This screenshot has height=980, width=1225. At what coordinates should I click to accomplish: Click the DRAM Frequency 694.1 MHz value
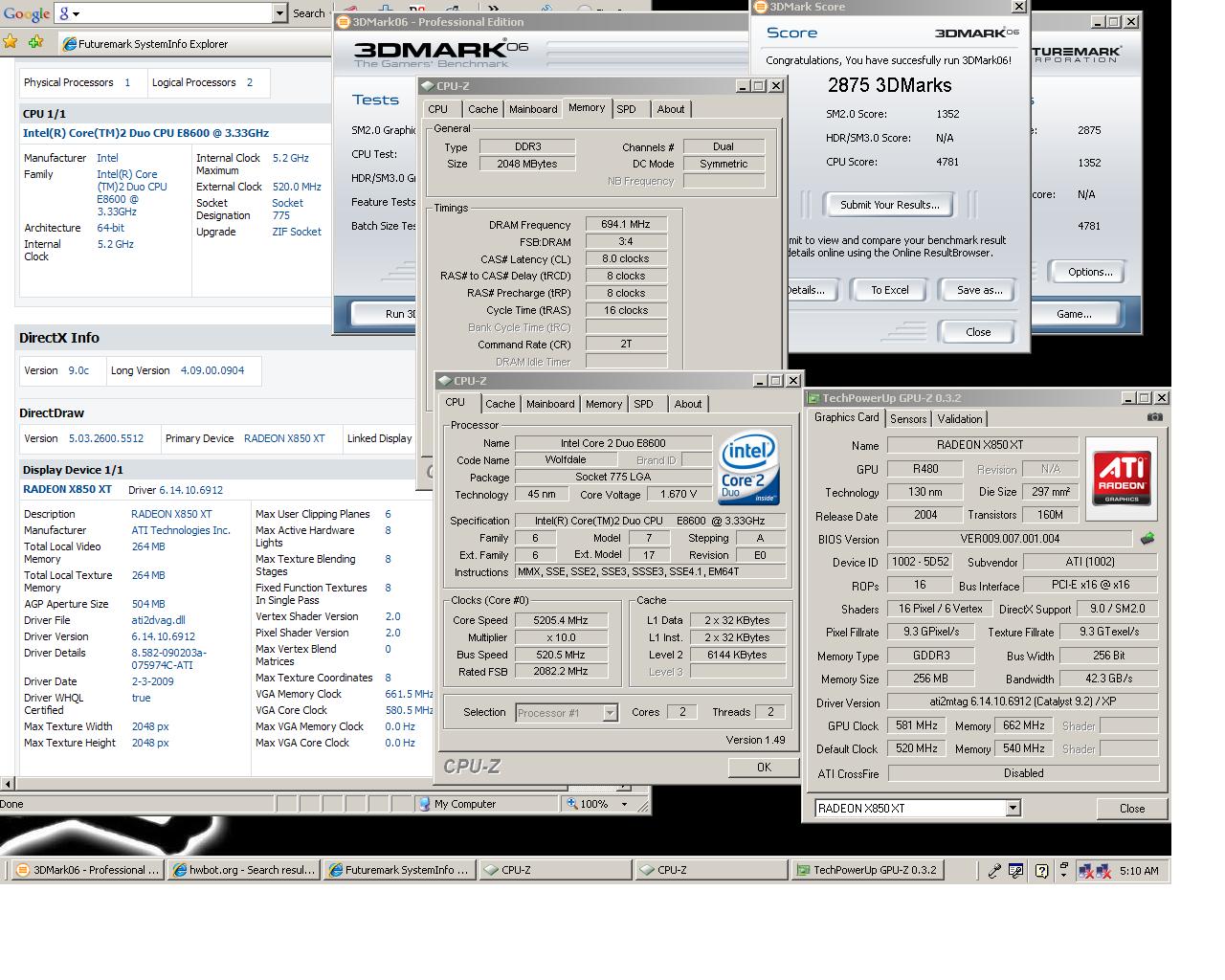click(626, 224)
